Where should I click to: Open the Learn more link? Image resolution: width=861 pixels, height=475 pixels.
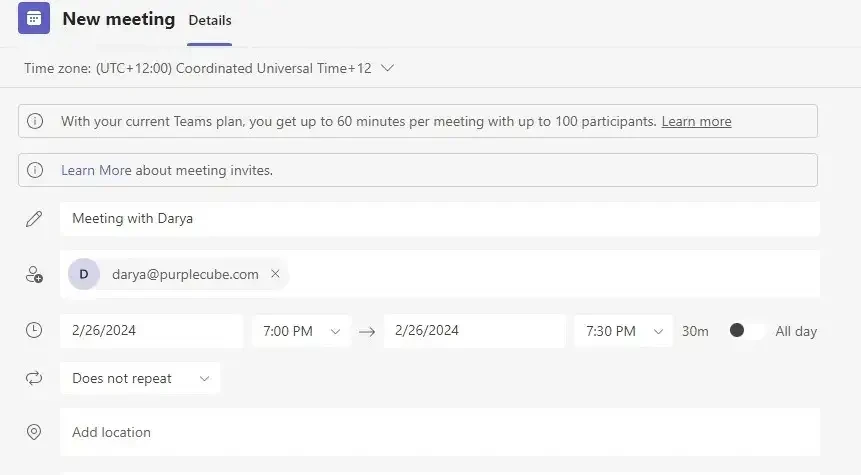(696, 121)
